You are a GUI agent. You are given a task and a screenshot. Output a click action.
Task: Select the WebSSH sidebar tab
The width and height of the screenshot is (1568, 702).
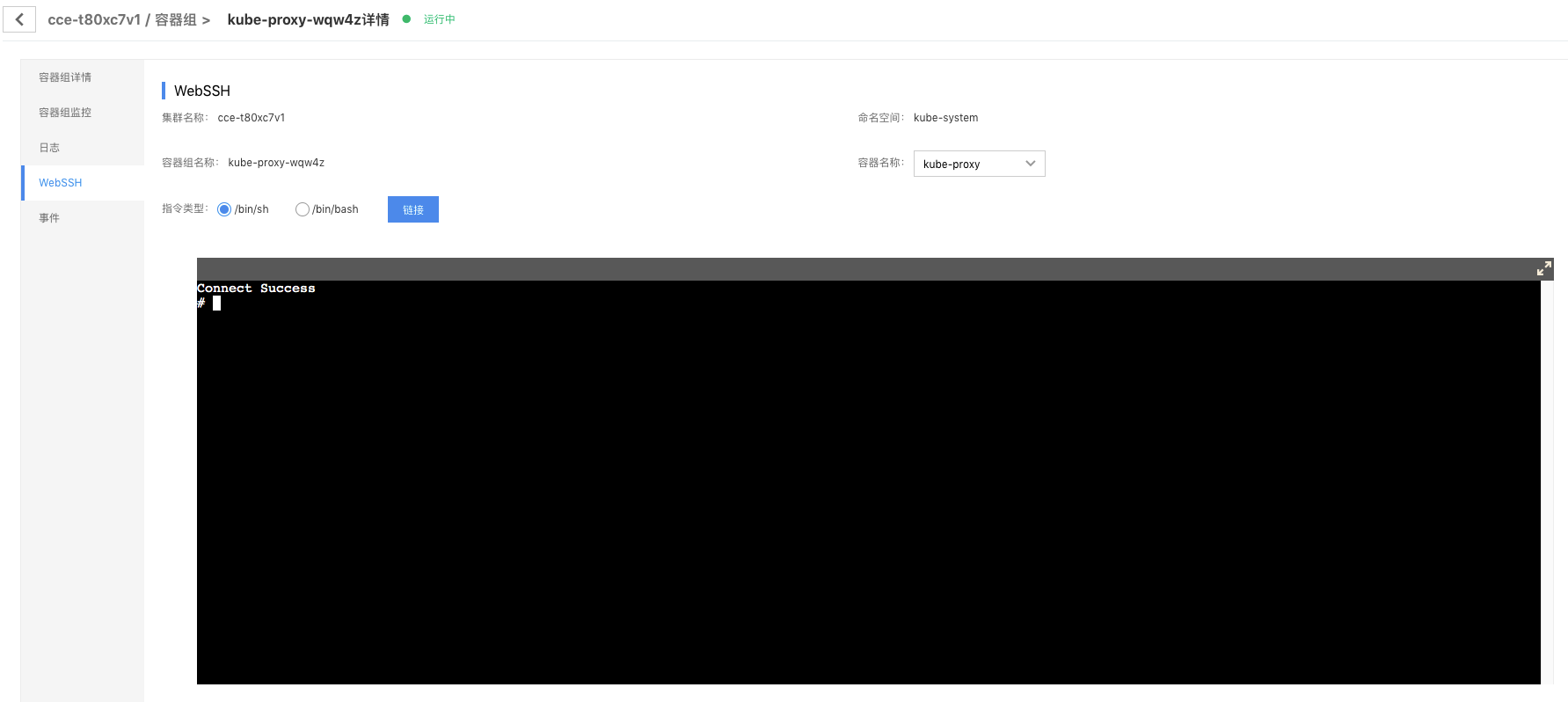click(x=83, y=183)
